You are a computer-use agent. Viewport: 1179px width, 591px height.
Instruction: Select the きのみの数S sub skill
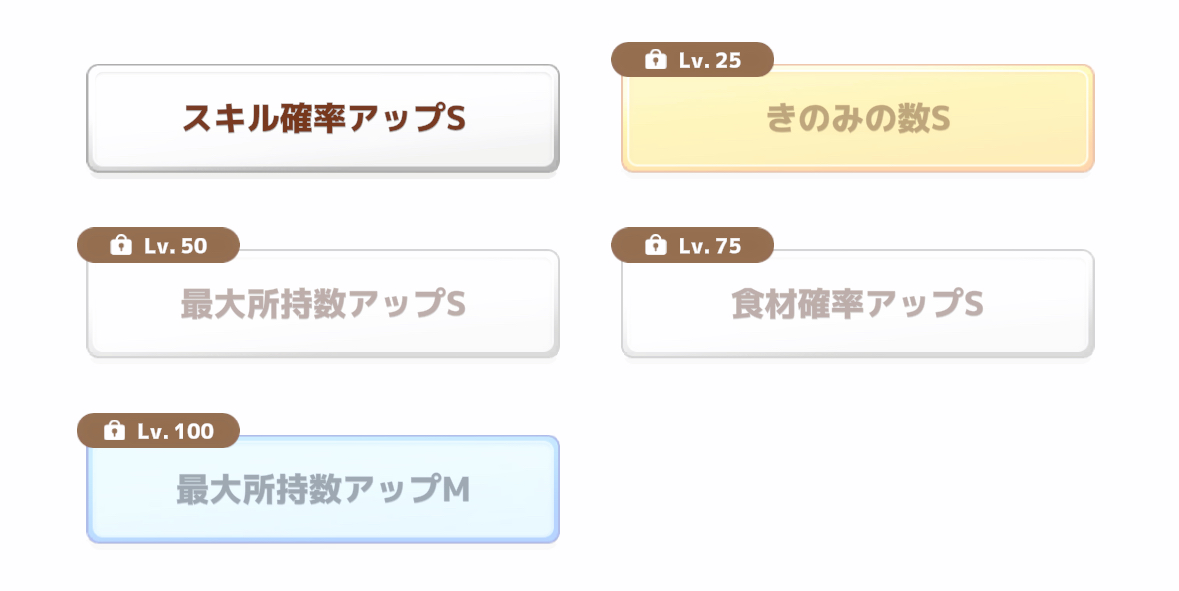(857, 119)
